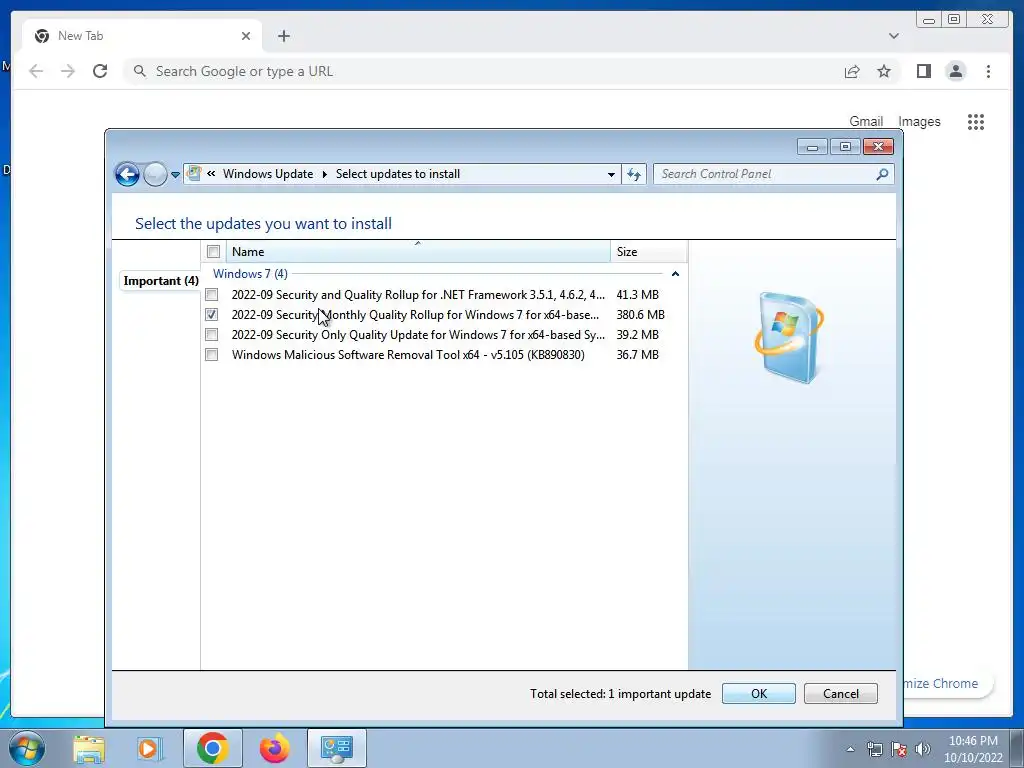Image resolution: width=1024 pixels, height=768 pixels.
Task: Reload the Chrome page
Action: (100, 71)
